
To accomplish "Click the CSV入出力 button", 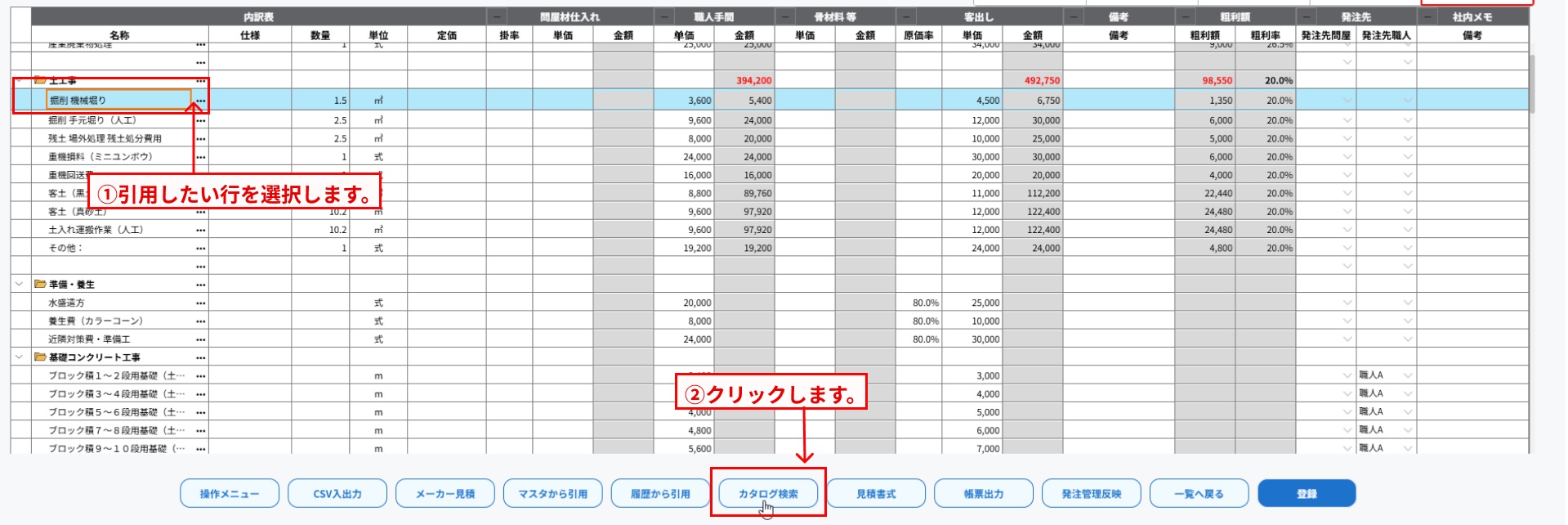I will (x=337, y=494).
